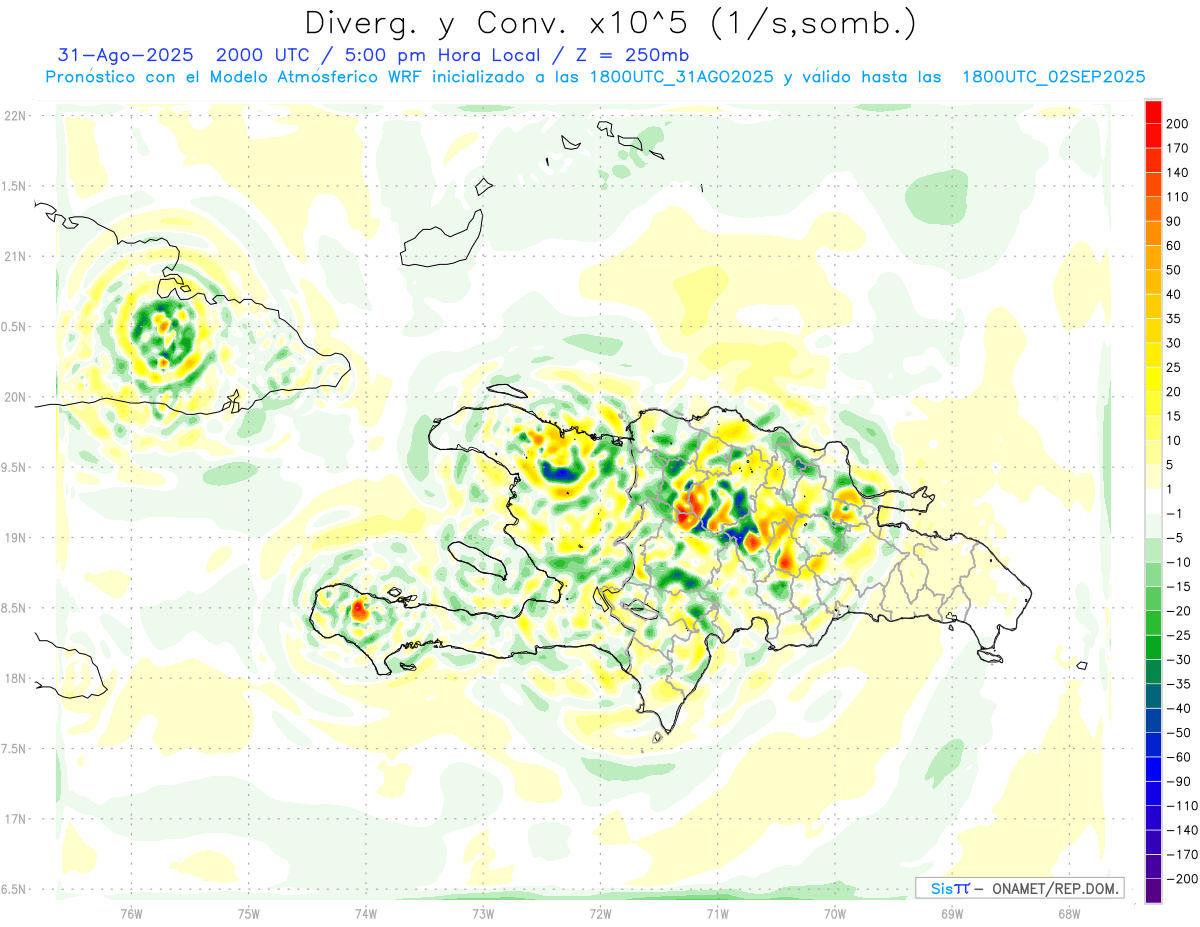Click the '68W' longitude label
The height and width of the screenshot is (927, 1200).
tap(1069, 913)
